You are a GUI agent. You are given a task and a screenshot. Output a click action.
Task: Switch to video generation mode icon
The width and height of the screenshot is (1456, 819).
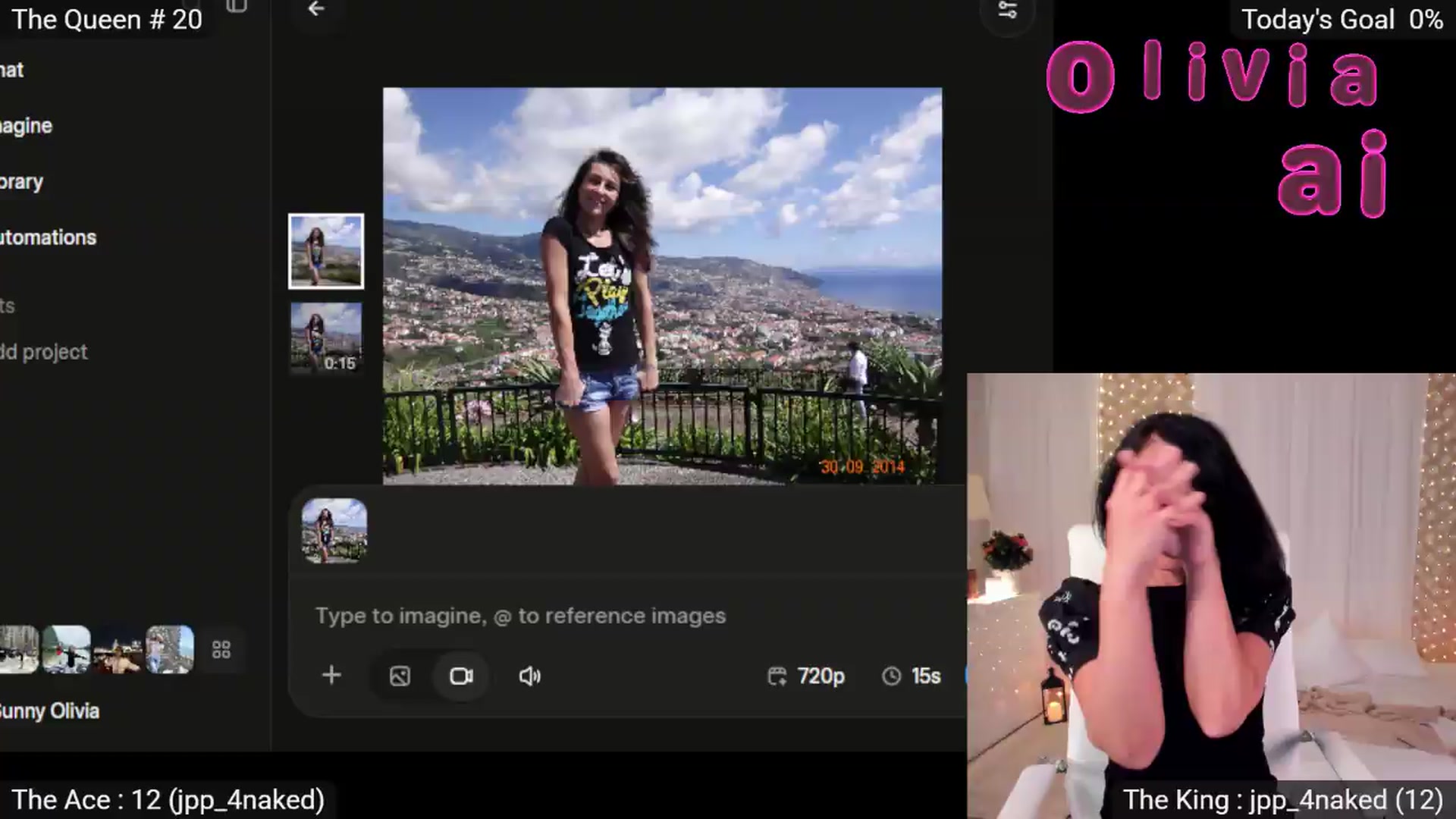coord(461,676)
